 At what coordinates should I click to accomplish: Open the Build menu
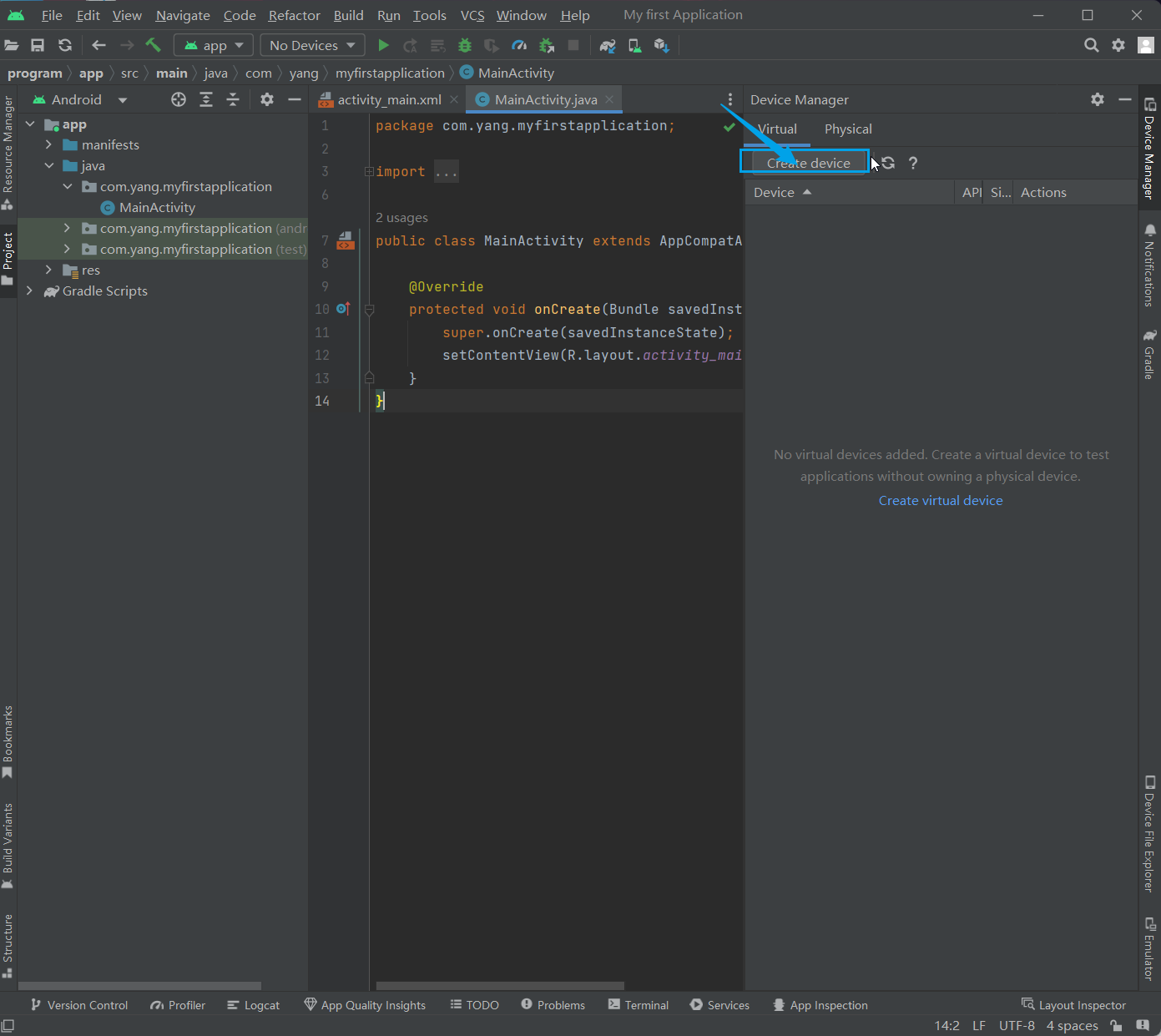pyautogui.click(x=348, y=15)
